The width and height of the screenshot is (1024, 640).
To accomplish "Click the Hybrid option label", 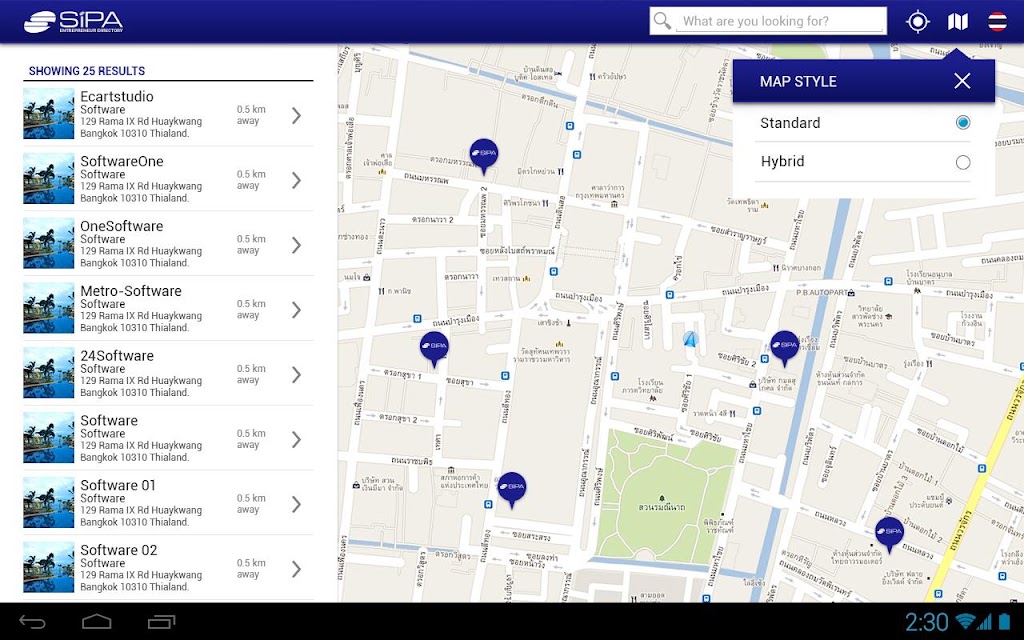I will [782, 161].
